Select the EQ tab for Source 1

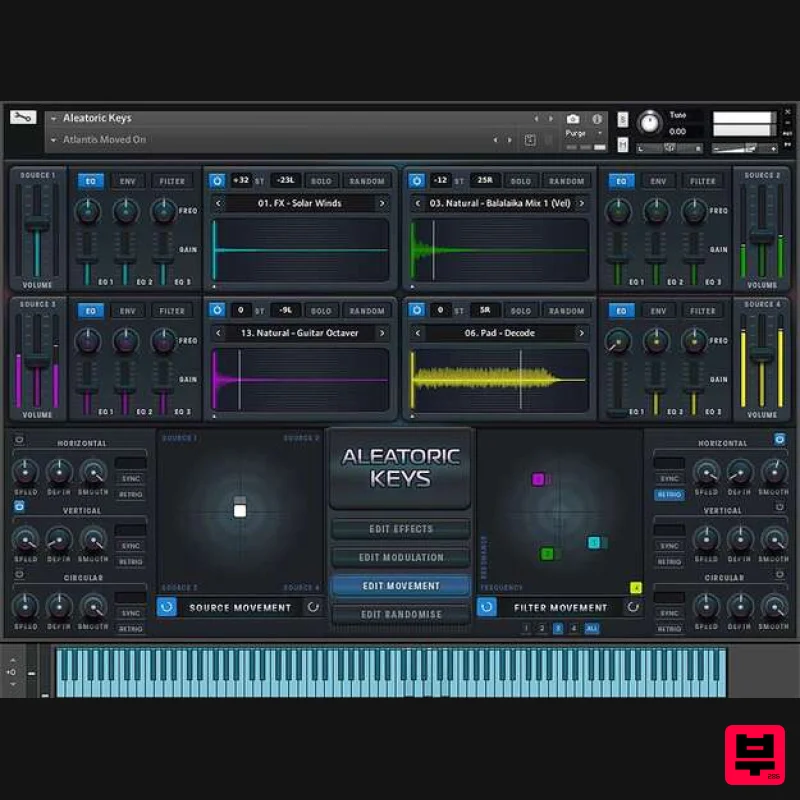pyautogui.click(x=91, y=181)
